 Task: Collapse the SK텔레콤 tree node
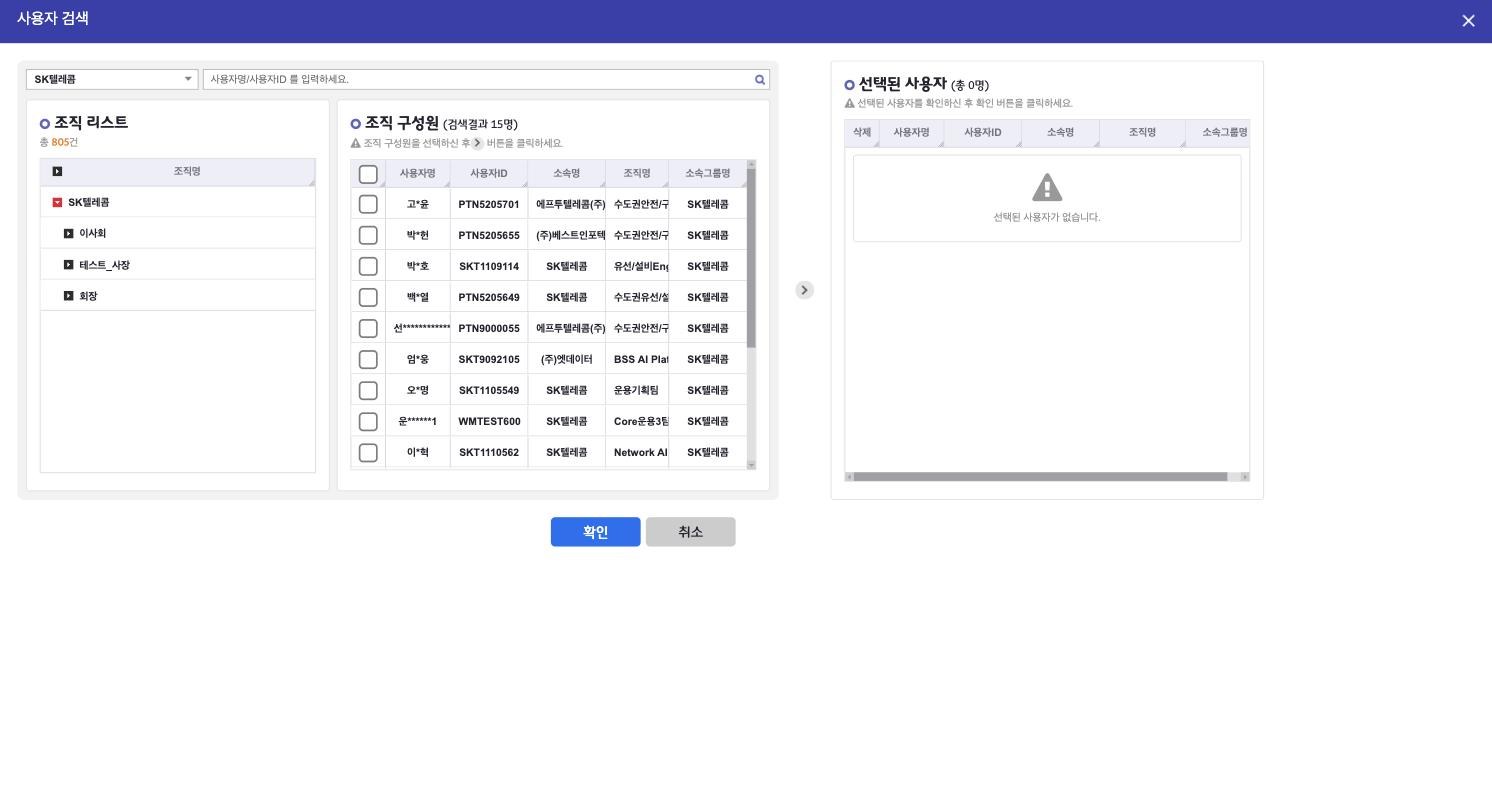[57, 203]
